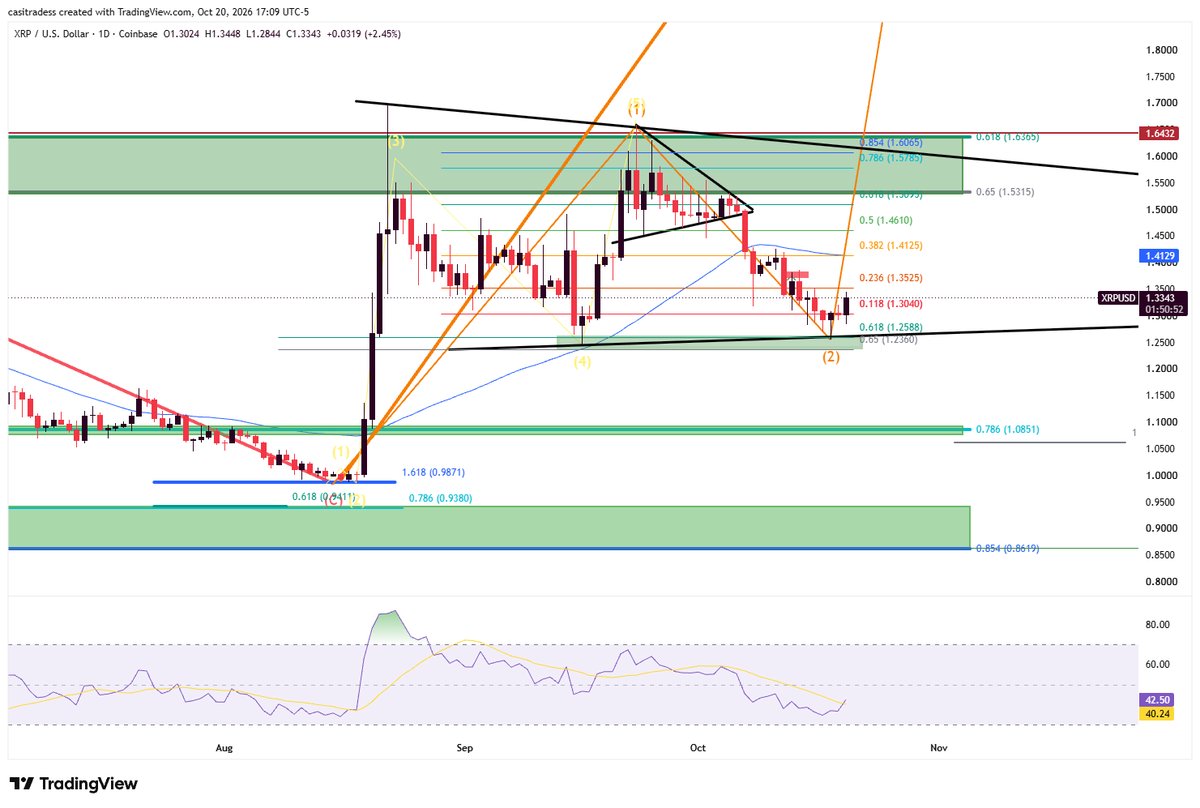
Task: Click the 1.2000 price axis label
Action: pyautogui.click(x=1162, y=369)
